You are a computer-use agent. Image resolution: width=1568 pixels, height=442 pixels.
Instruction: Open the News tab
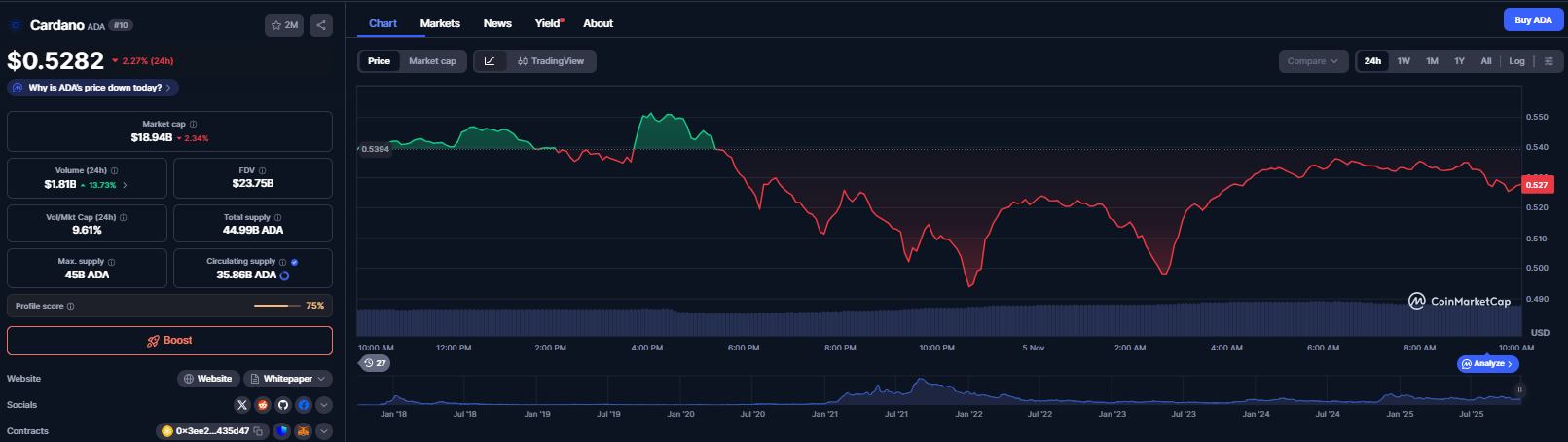(497, 23)
